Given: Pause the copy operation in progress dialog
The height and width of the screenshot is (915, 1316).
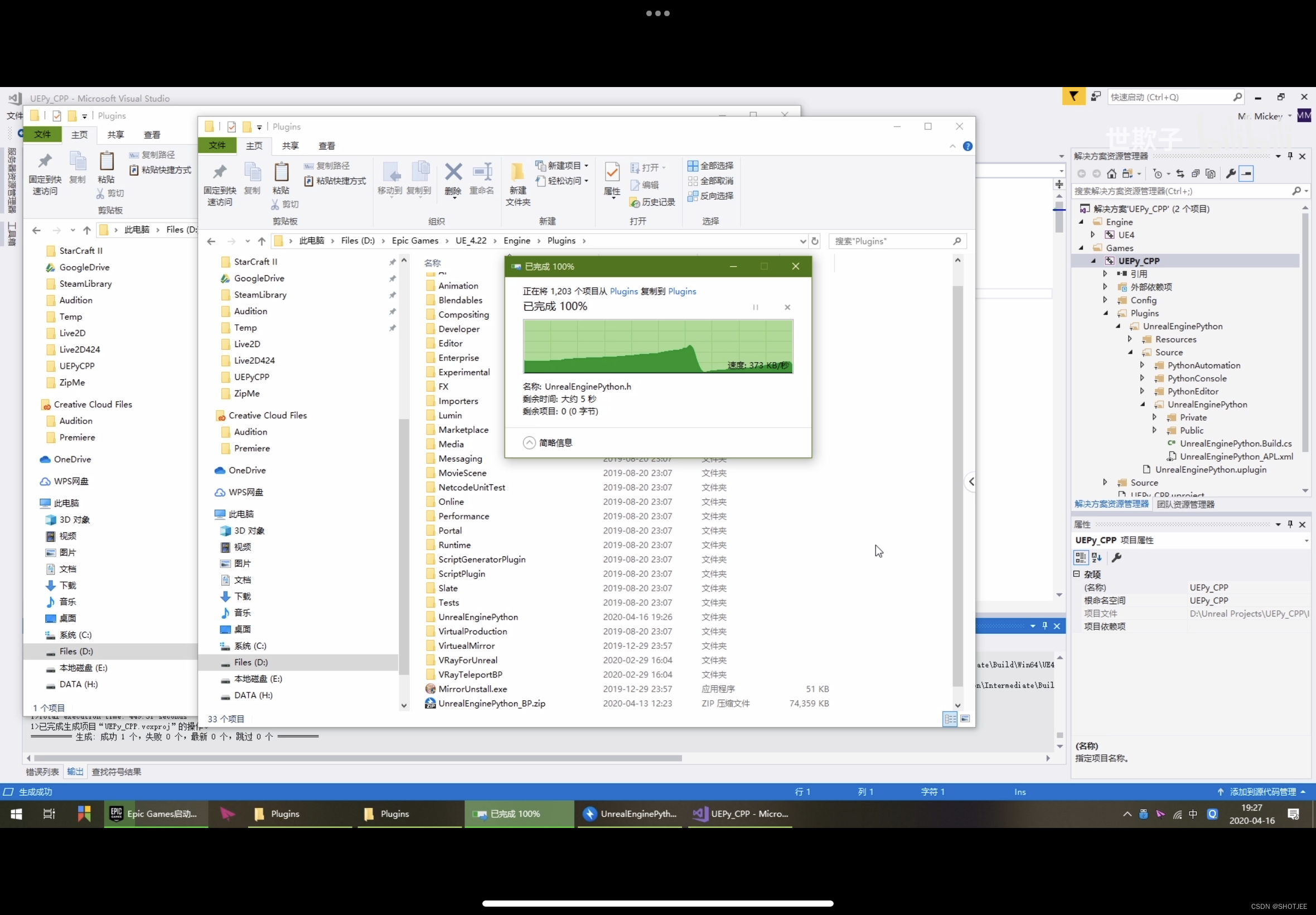Looking at the screenshot, I should click(x=756, y=307).
